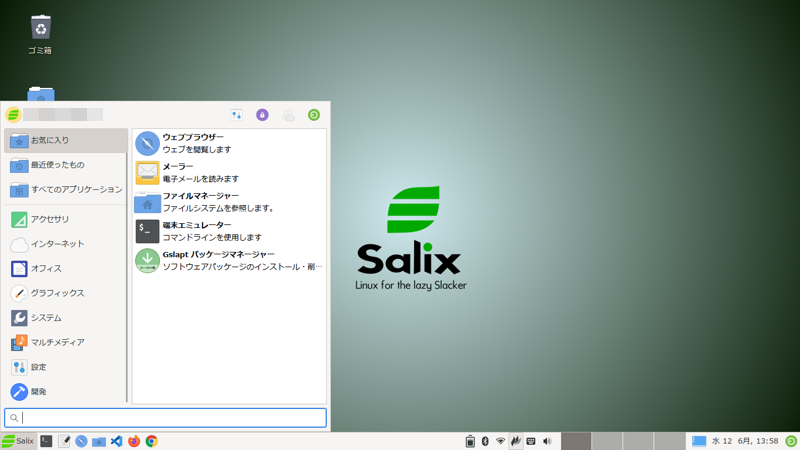The image size is (800, 450).
Task: Open settings manager icon in menu header
Action: click(x=236, y=115)
